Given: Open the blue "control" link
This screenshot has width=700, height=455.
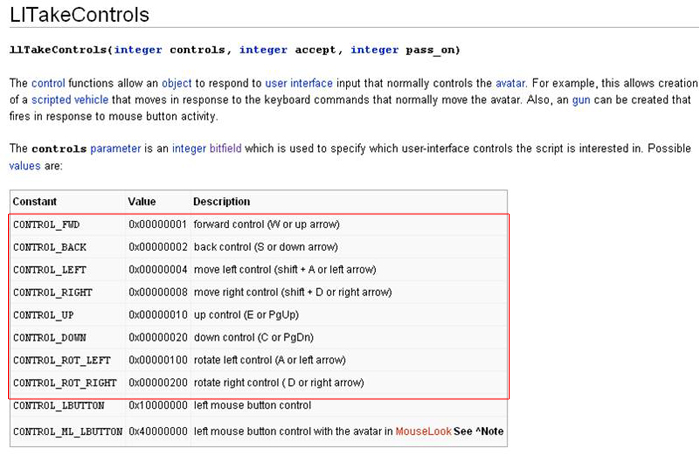Looking at the screenshot, I should [x=47, y=83].
